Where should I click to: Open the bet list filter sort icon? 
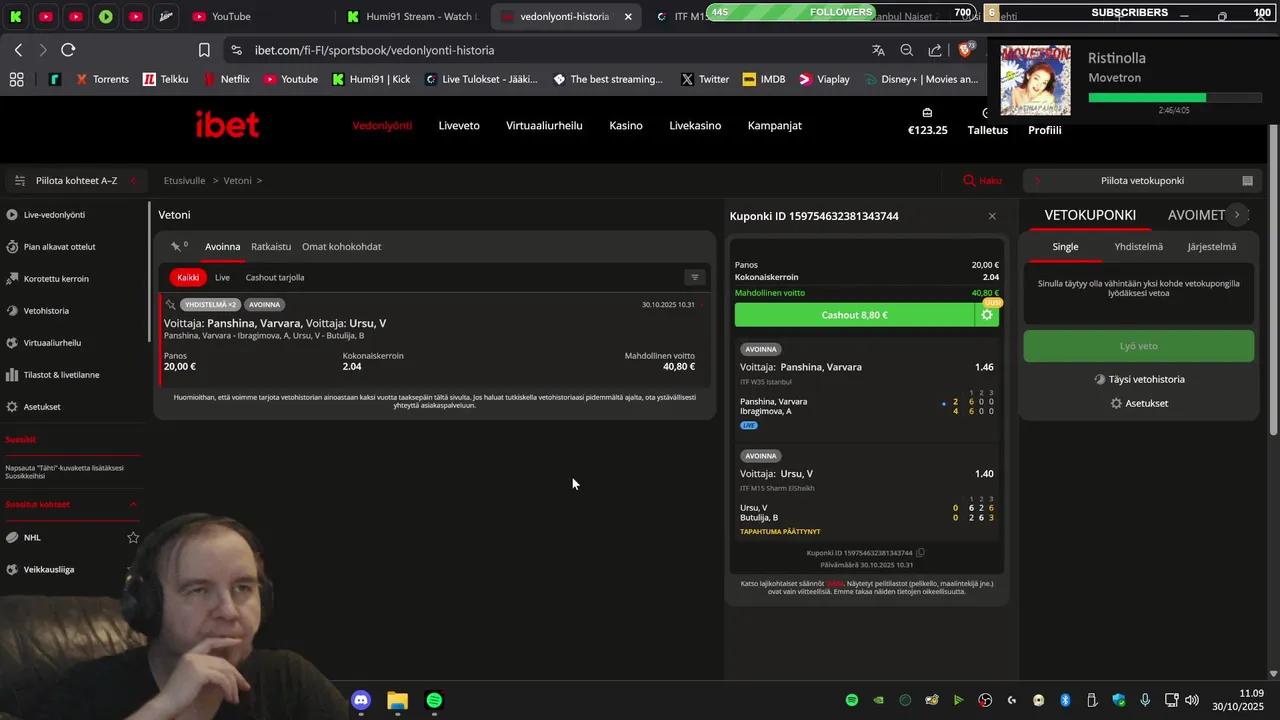point(695,278)
